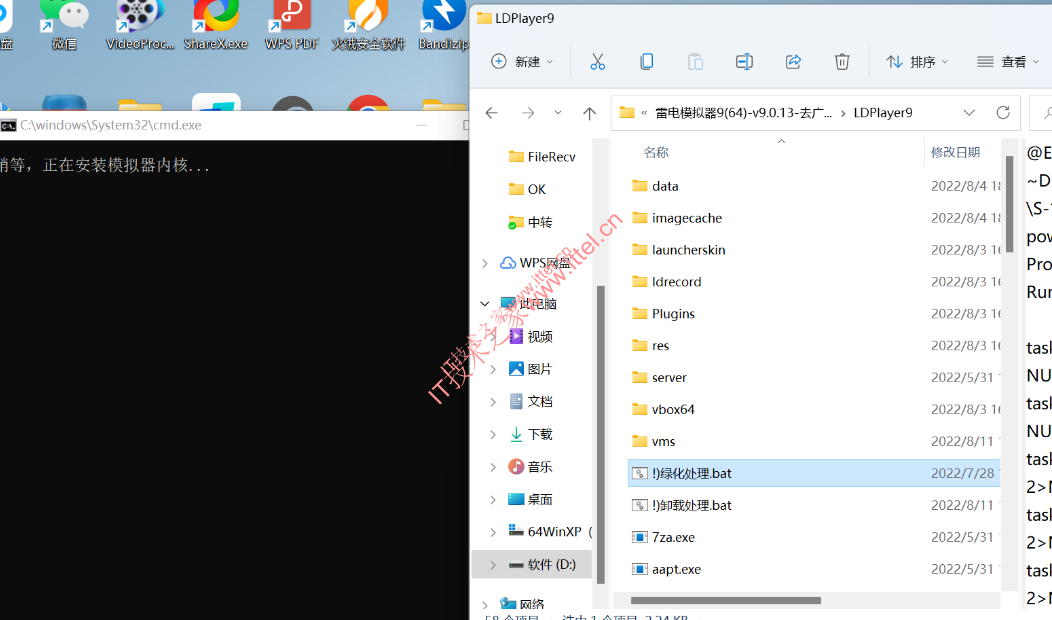This screenshot has width=1052, height=620.
Task: Click the 微信 desktop shortcut
Action: (64, 25)
